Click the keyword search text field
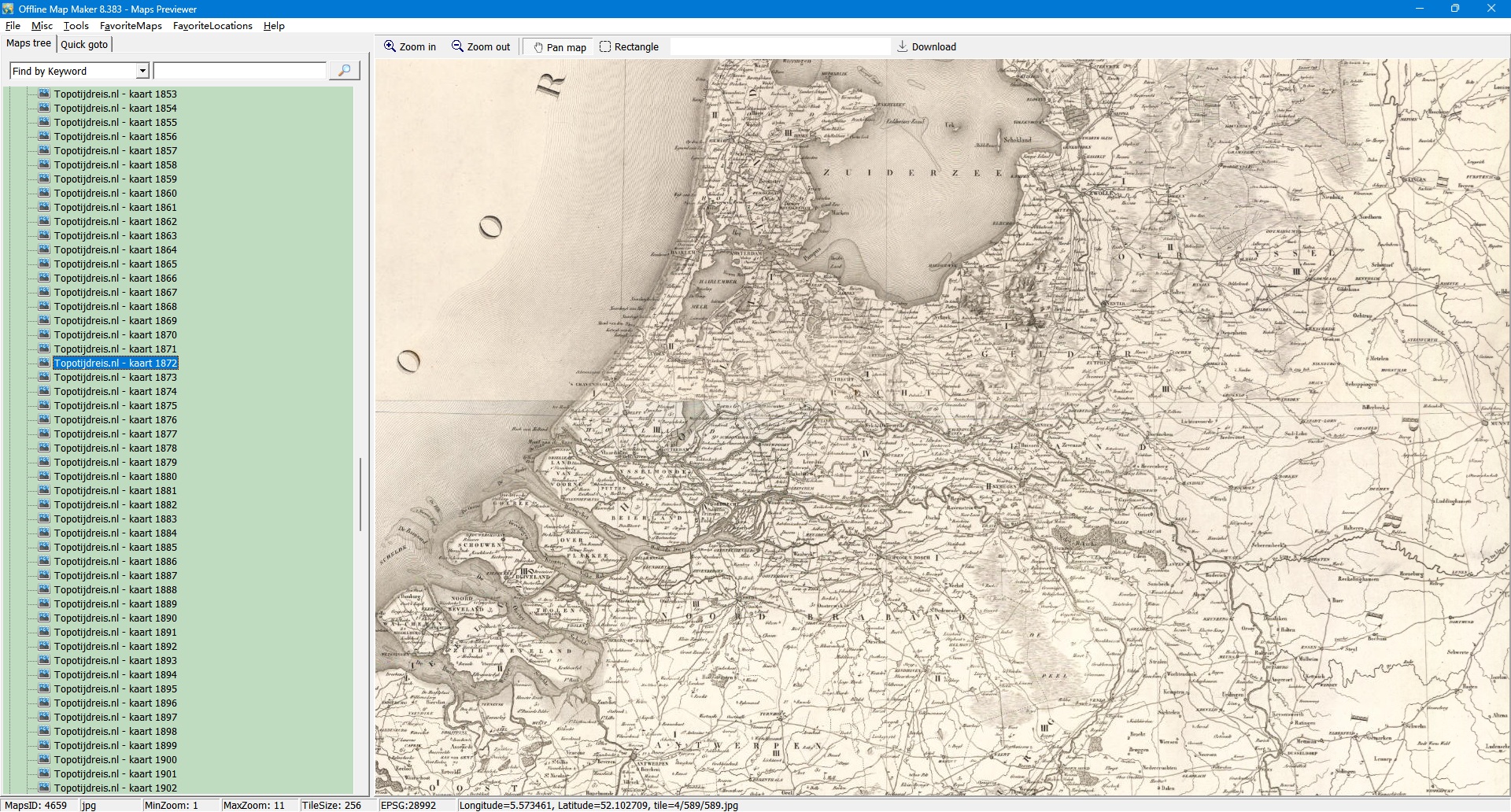The image size is (1511, 812). coord(239,71)
